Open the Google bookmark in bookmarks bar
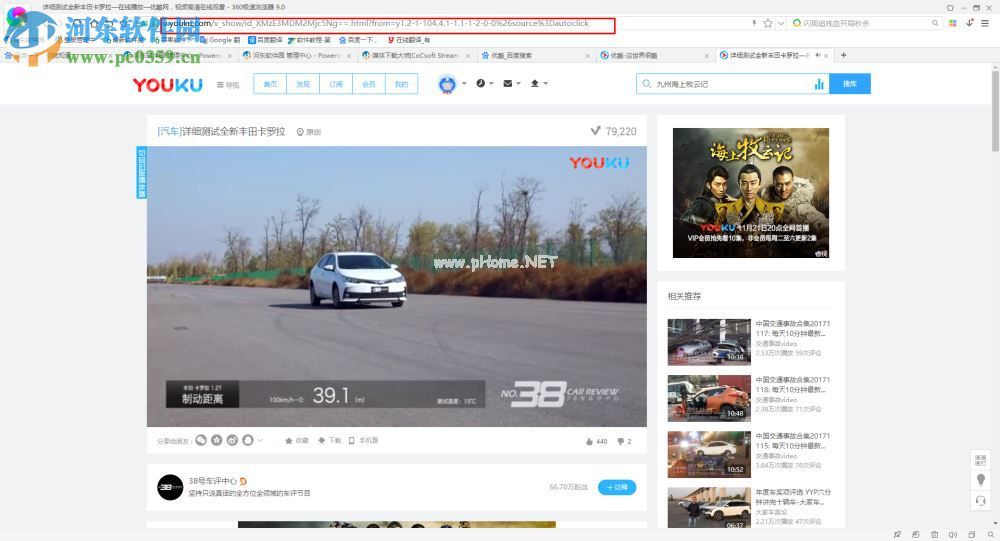The height and width of the screenshot is (541, 1000). point(220,40)
